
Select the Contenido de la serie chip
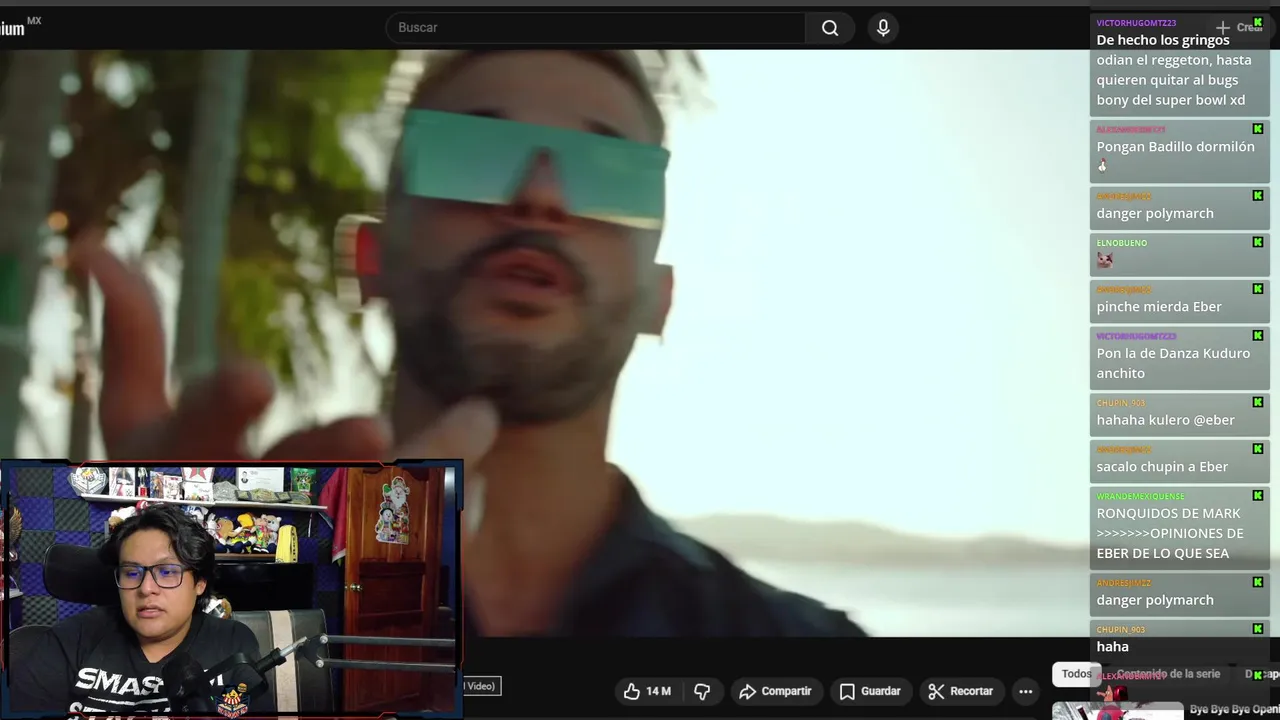click(x=1168, y=674)
